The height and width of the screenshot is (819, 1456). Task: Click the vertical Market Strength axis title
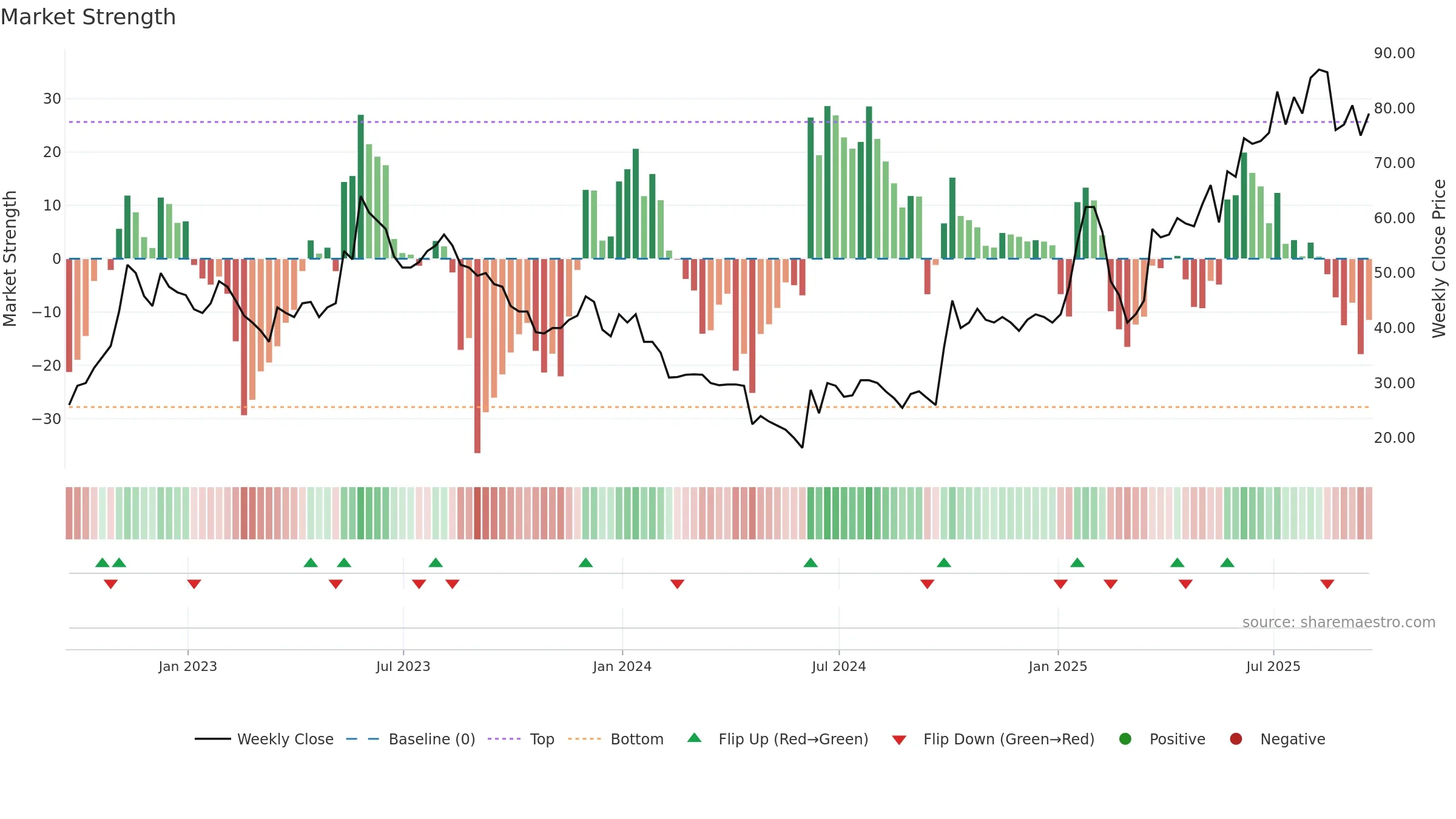pyautogui.click(x=10, y=258)
